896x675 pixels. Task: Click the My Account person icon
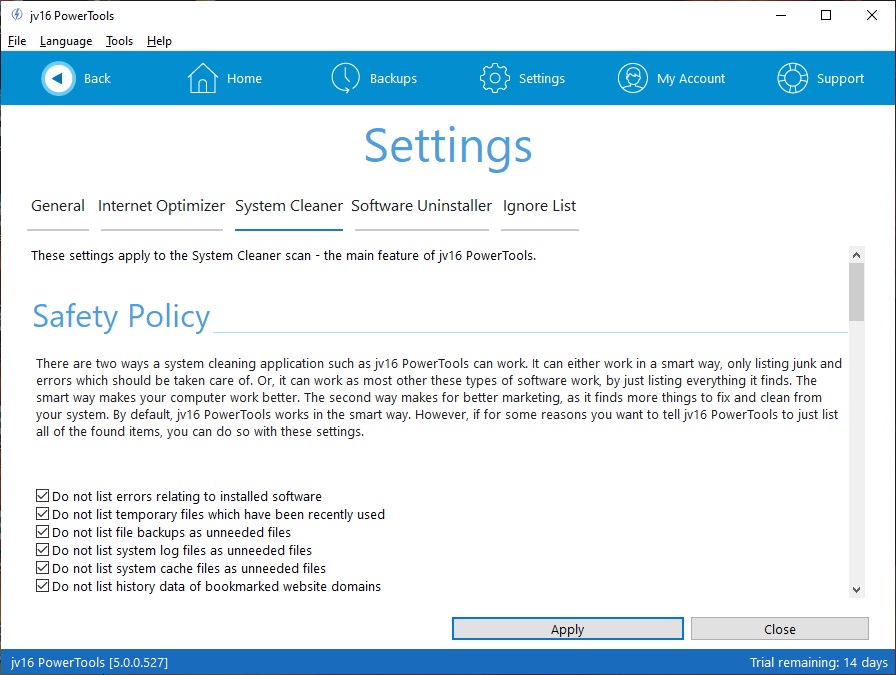633,78
